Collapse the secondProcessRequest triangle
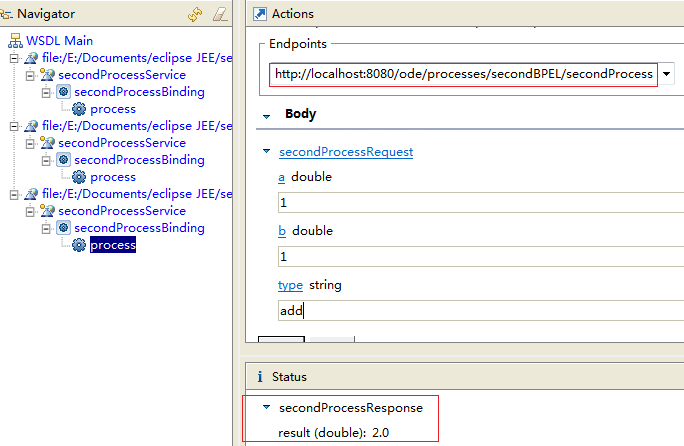 (x=267, y=151)
